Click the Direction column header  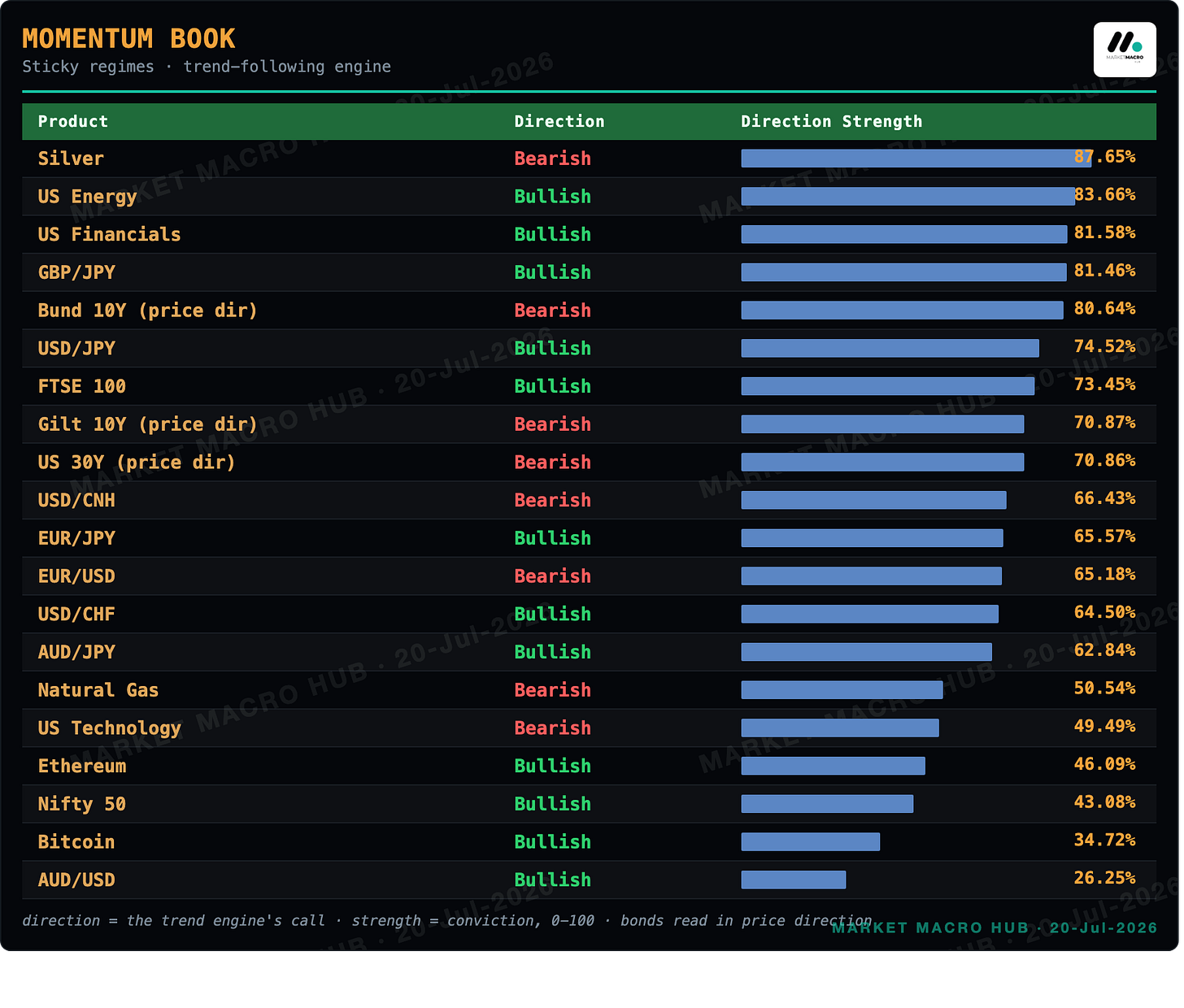(x=559, y=122)
